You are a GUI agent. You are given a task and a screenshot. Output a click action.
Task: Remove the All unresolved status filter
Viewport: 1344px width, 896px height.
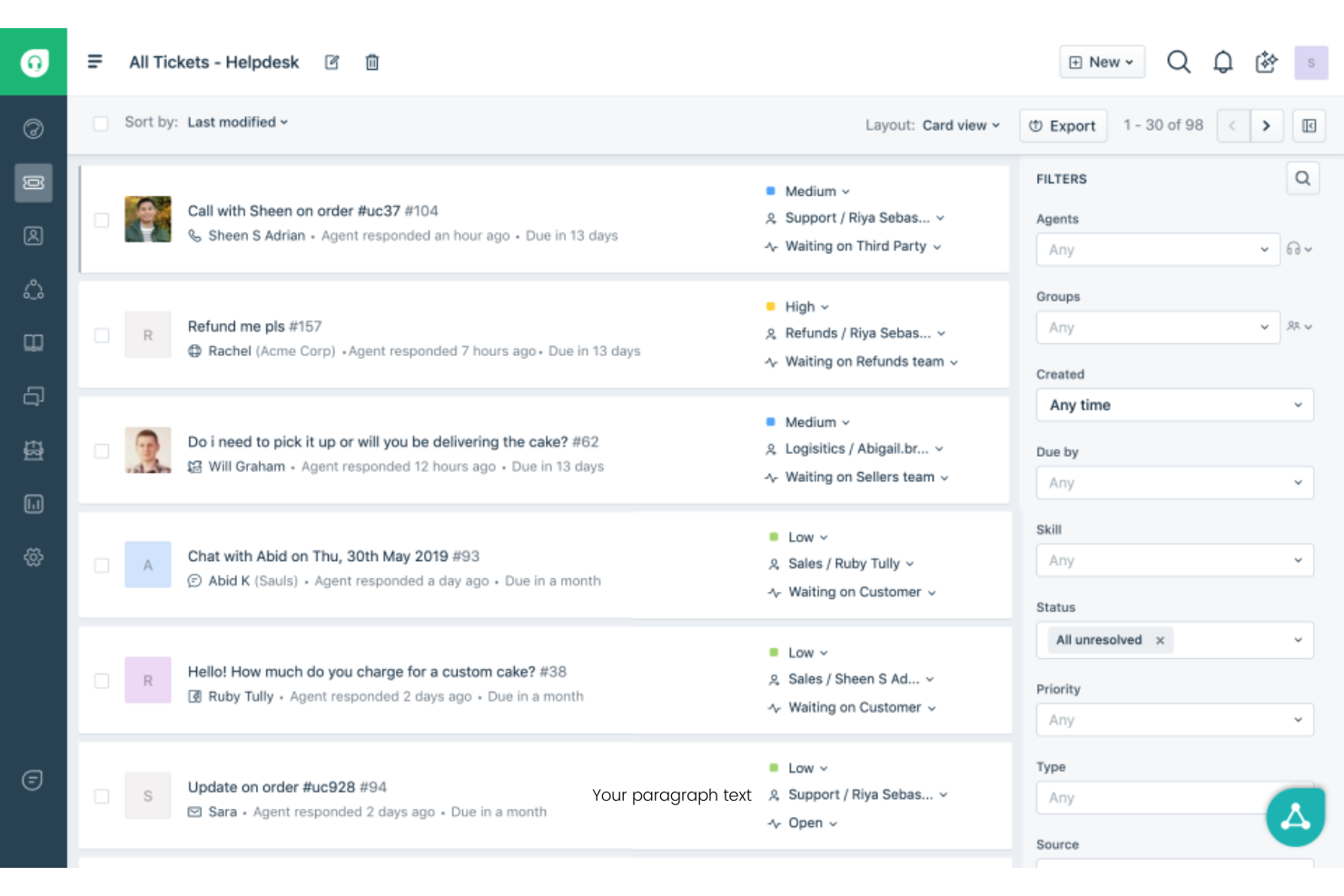pyautogui.click(x=1160, y=640)
